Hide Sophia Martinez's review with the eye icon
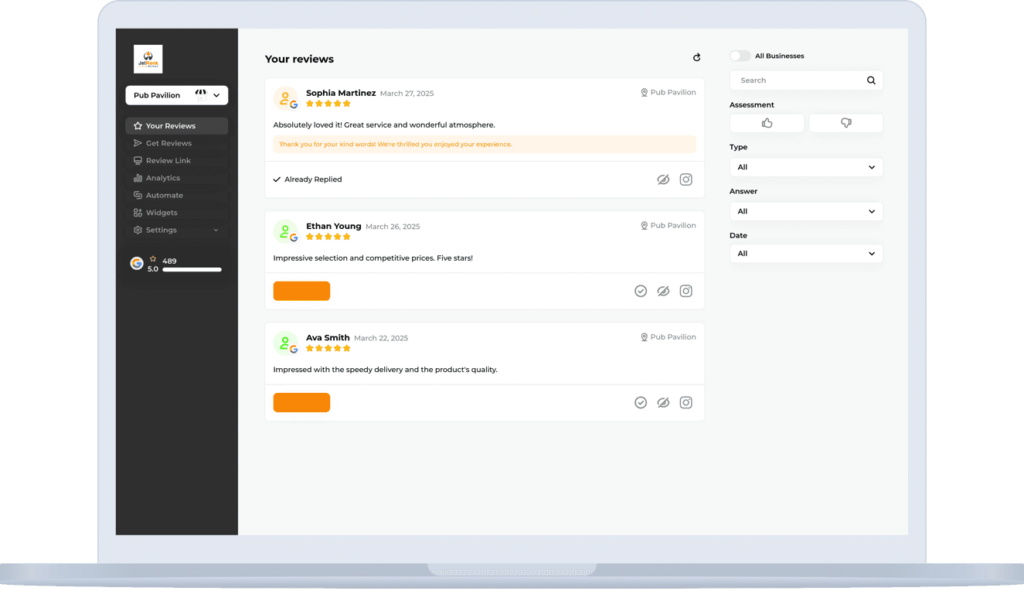The image size is (1024, 594). 664,180
